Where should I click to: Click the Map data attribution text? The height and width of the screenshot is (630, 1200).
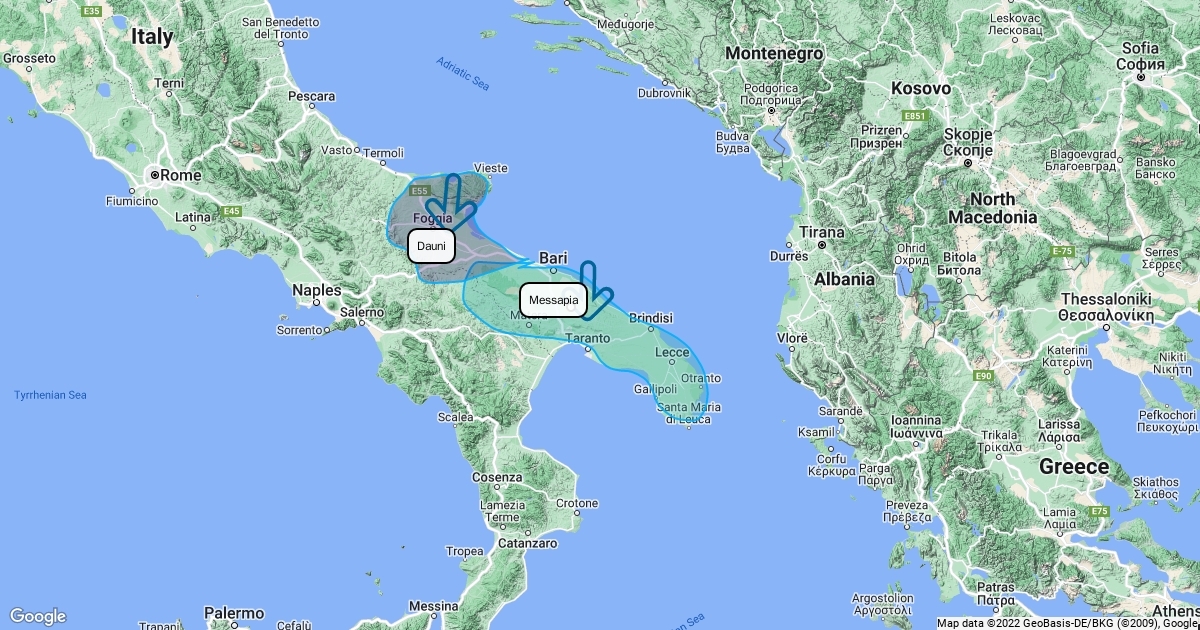point(1068,623)
